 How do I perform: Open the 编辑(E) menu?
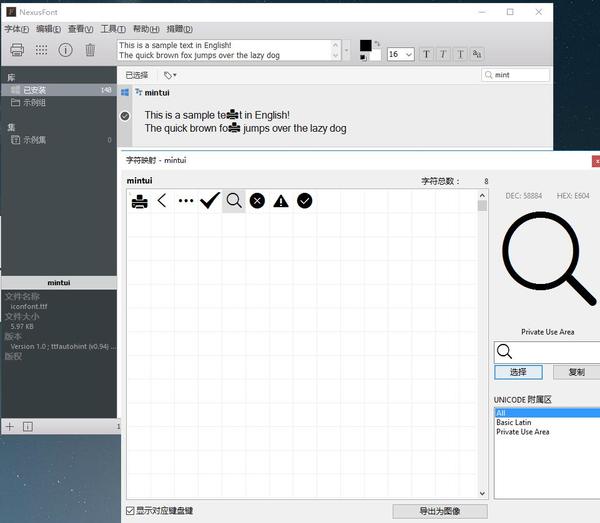[48, 29]
